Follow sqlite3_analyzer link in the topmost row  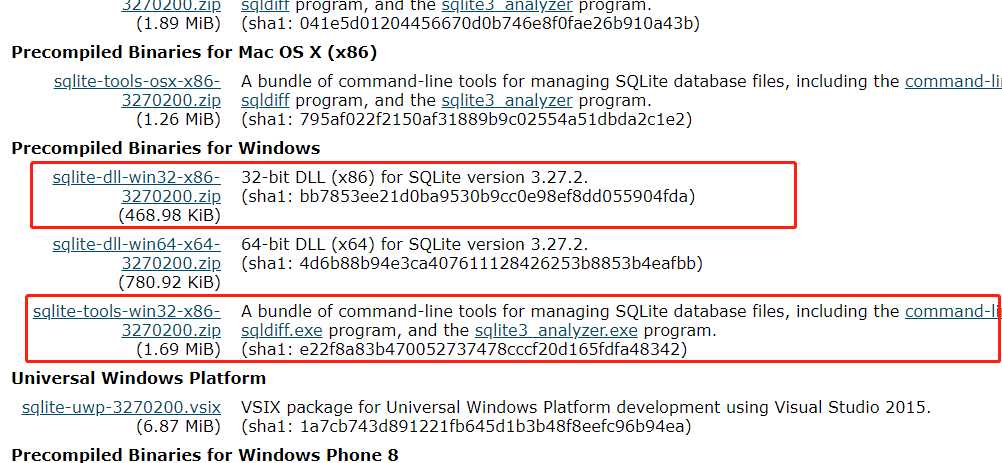click(x=507, y=6)
